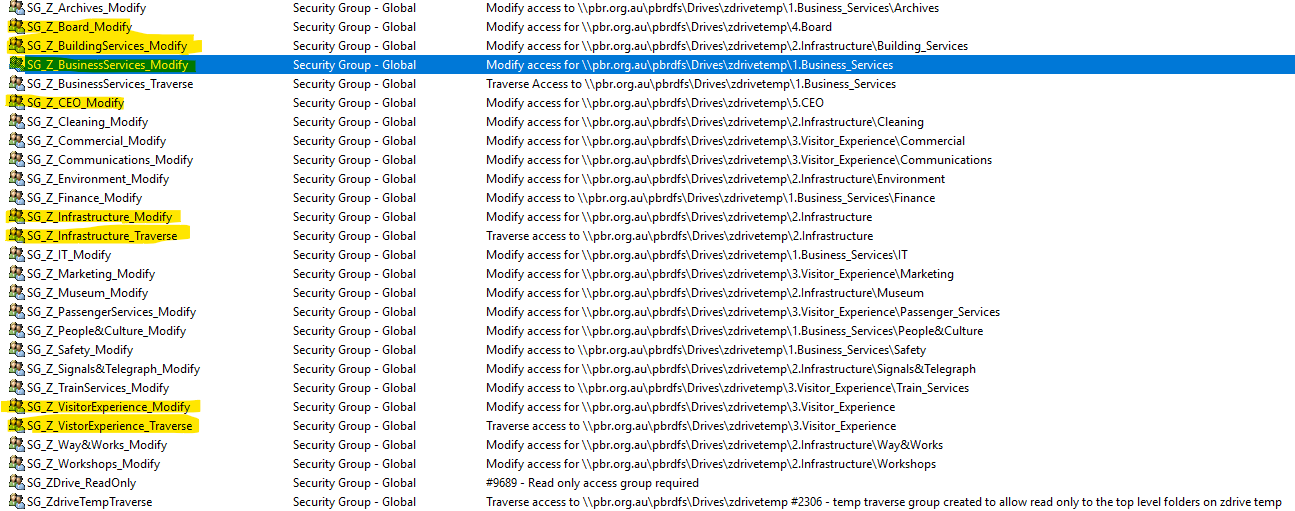Click the icon beside SG_ZdriveTempTraverse
The image size is (1295, 511).
[x=16, y=502]
